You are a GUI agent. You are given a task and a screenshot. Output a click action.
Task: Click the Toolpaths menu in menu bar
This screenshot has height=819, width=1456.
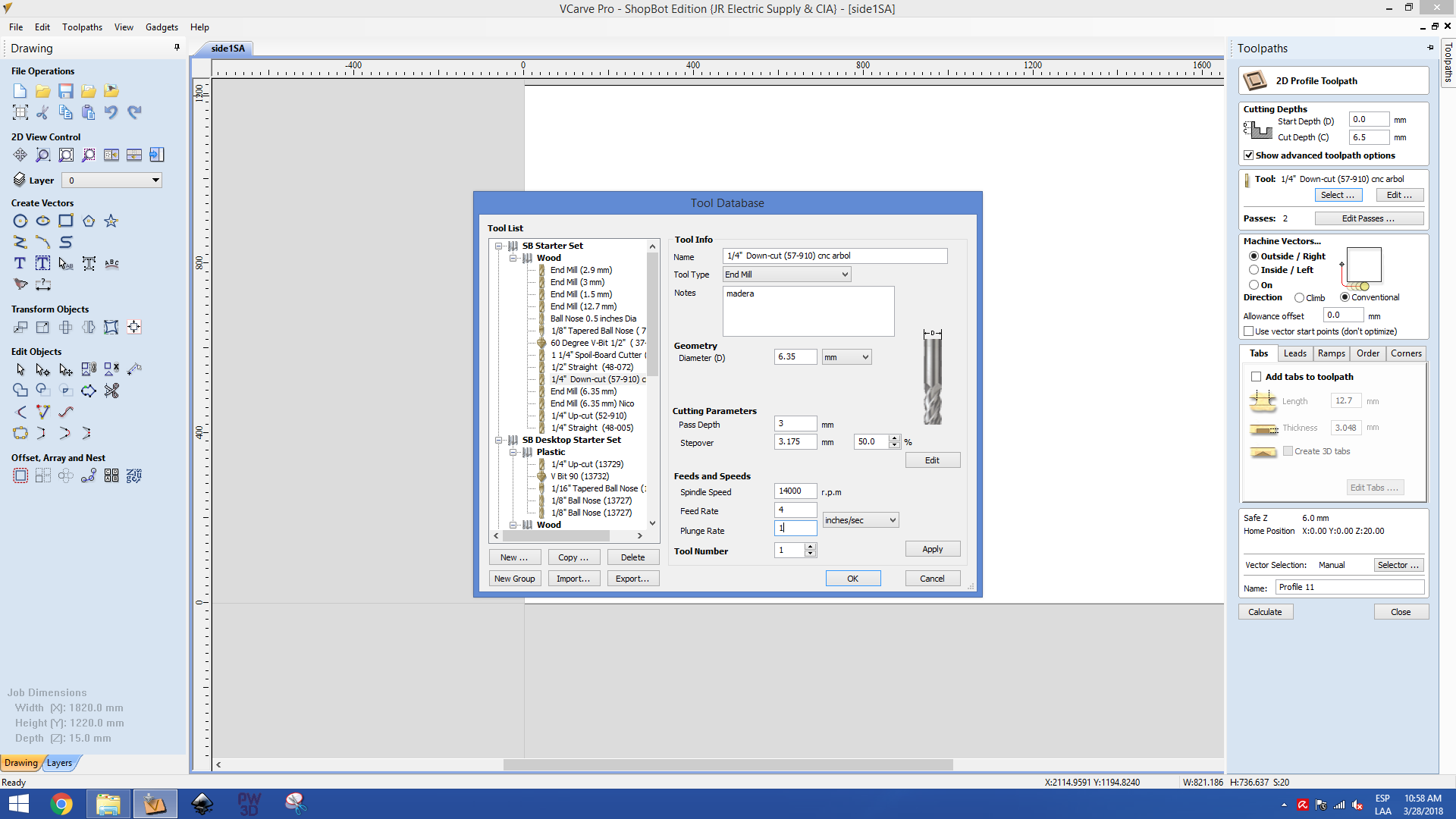pyautogui.click(x=81, y=27)
